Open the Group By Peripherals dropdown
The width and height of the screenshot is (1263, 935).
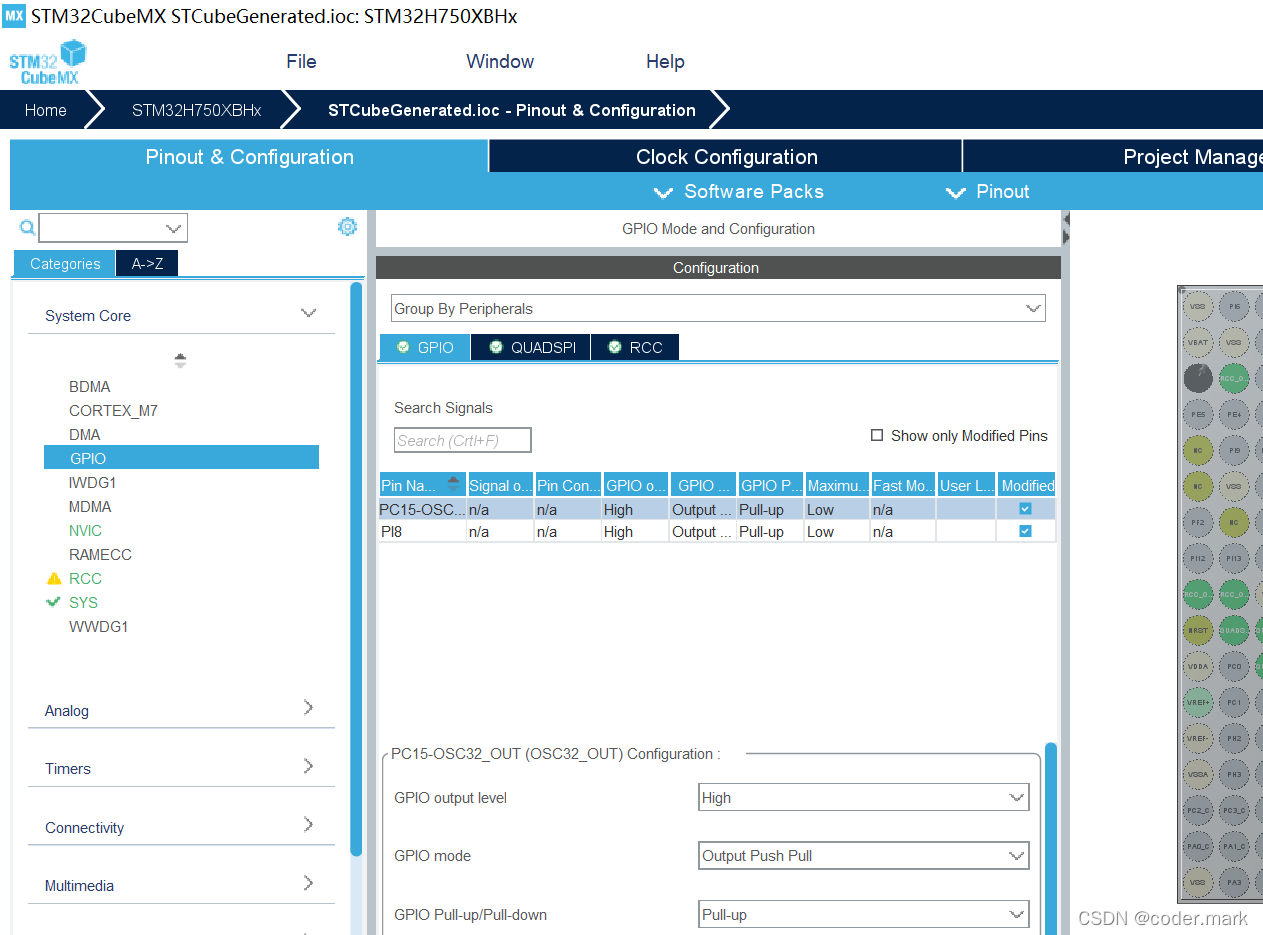point(718,308)
